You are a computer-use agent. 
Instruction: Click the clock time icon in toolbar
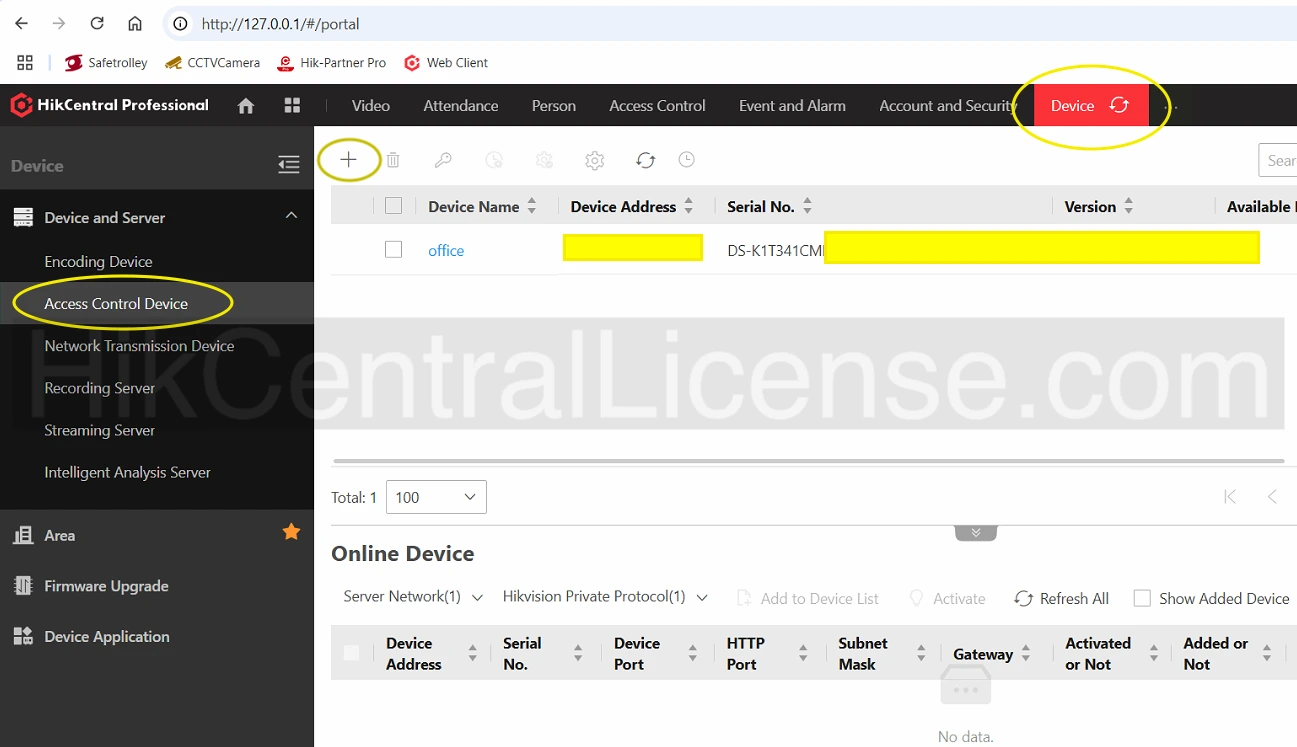click(x=686, y=159)
